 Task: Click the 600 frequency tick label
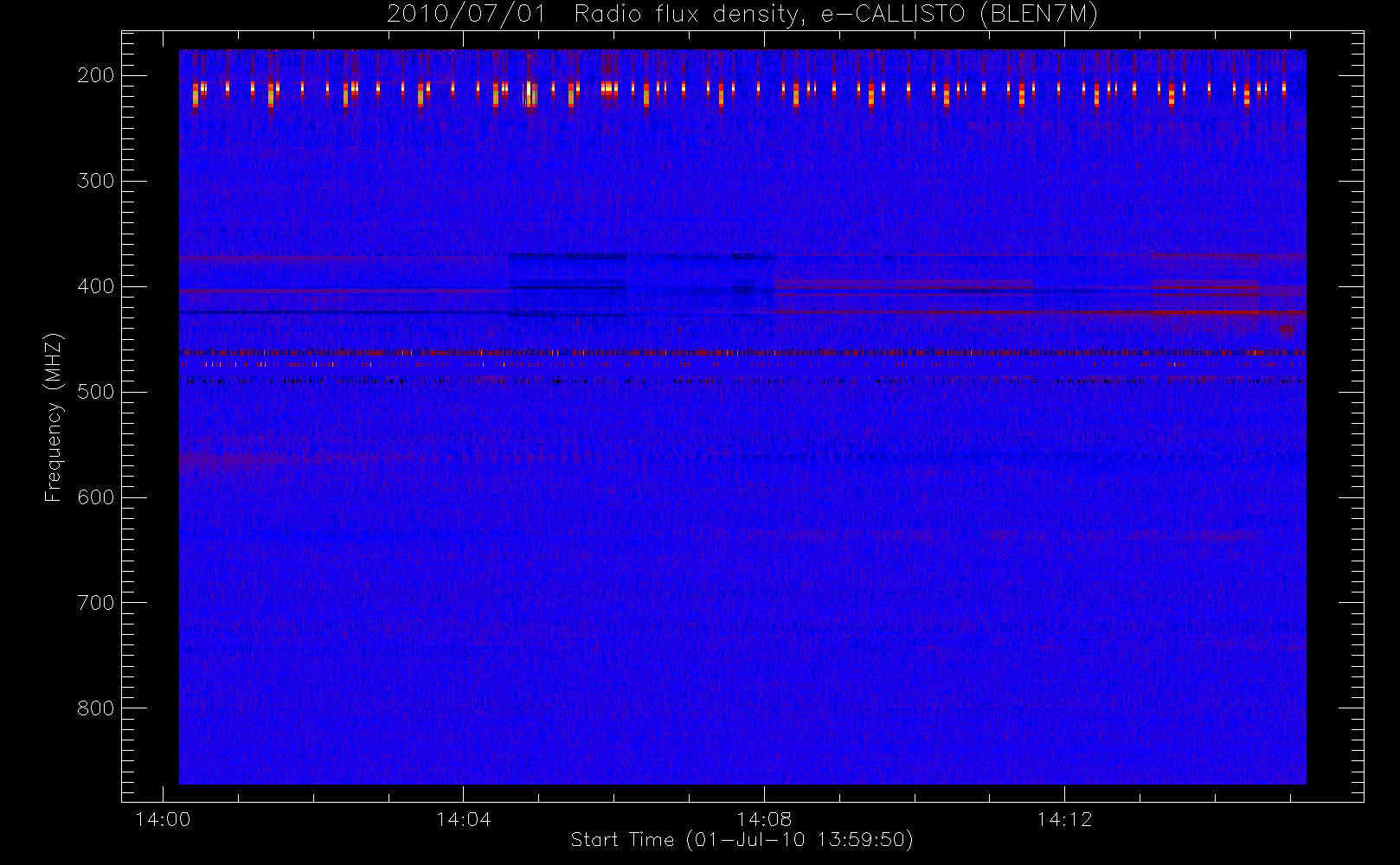(96, 497)
